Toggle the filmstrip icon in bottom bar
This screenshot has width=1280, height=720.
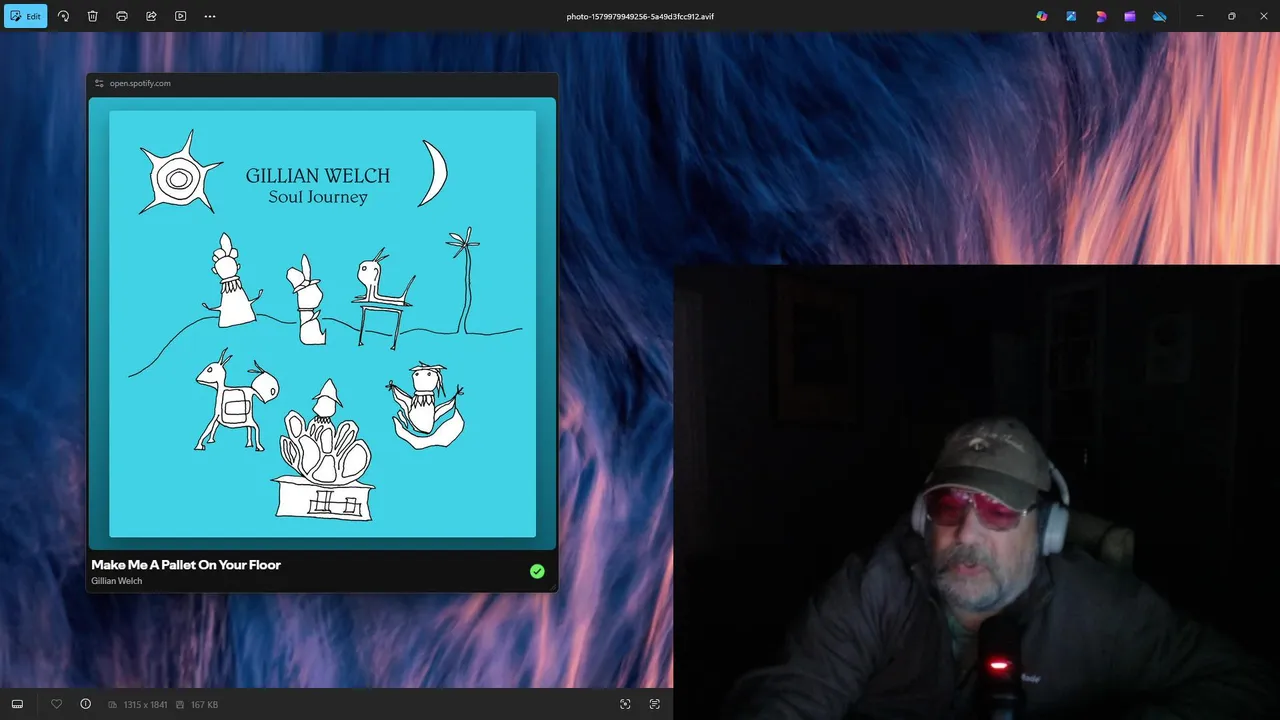coord(17,704)
